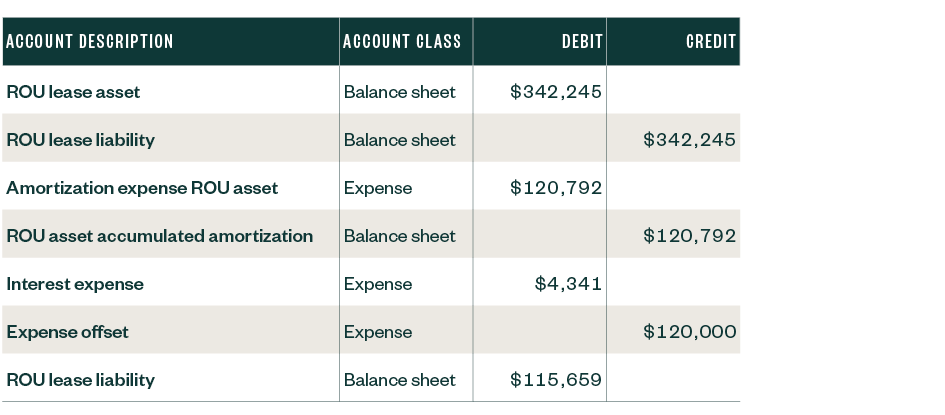Click Expense class in Expense offset row
The height and width of the screenshot is (415, 945).
[x=378, y=332]
